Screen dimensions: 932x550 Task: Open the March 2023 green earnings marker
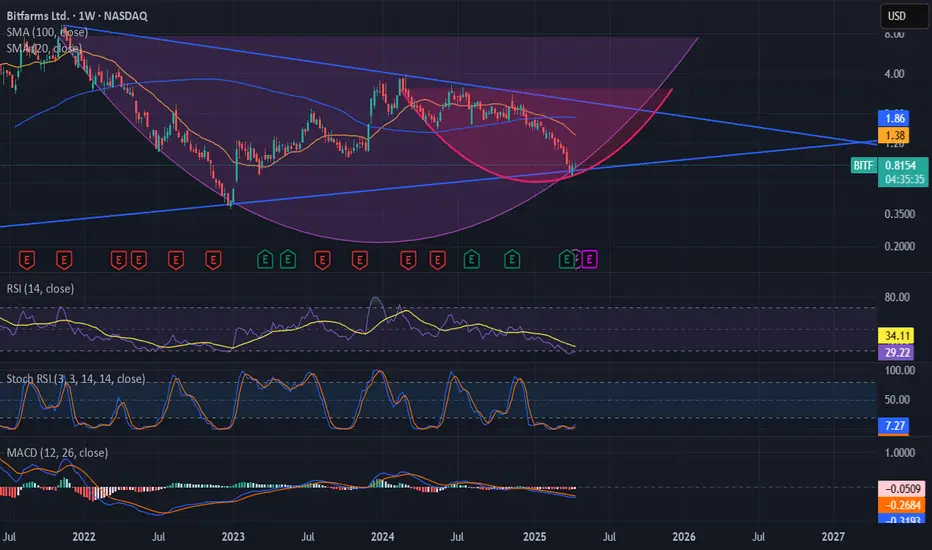265,259
